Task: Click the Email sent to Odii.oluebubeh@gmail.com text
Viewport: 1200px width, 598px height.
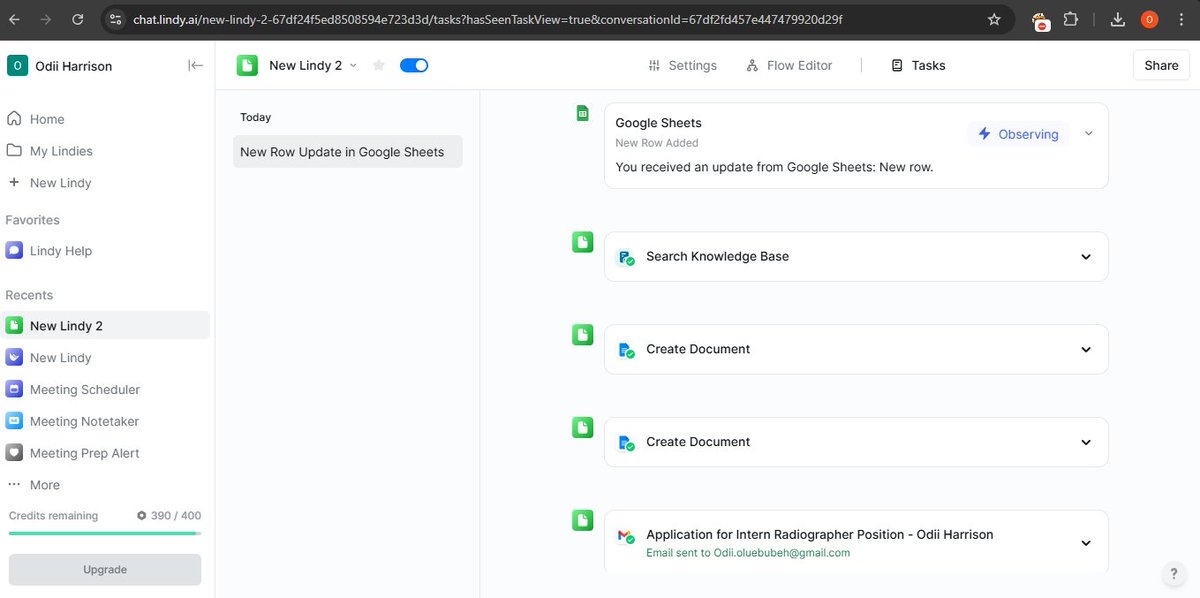Action: pyautogui.click(x=748, y=553)
